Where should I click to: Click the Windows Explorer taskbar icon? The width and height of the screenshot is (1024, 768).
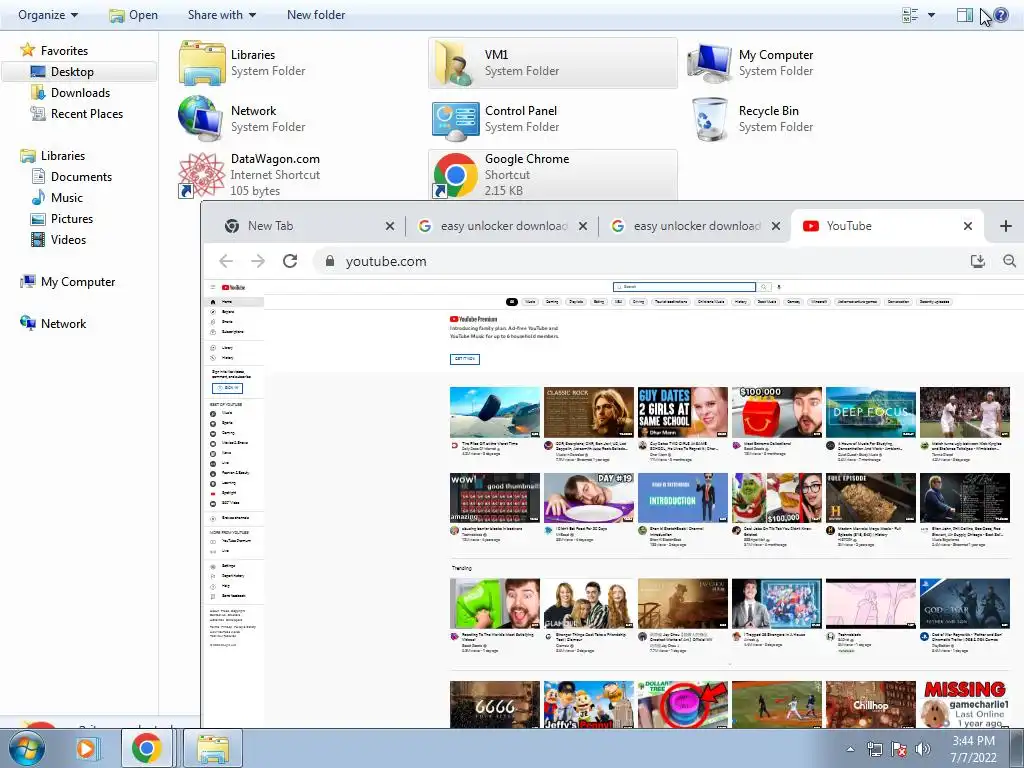213,748
